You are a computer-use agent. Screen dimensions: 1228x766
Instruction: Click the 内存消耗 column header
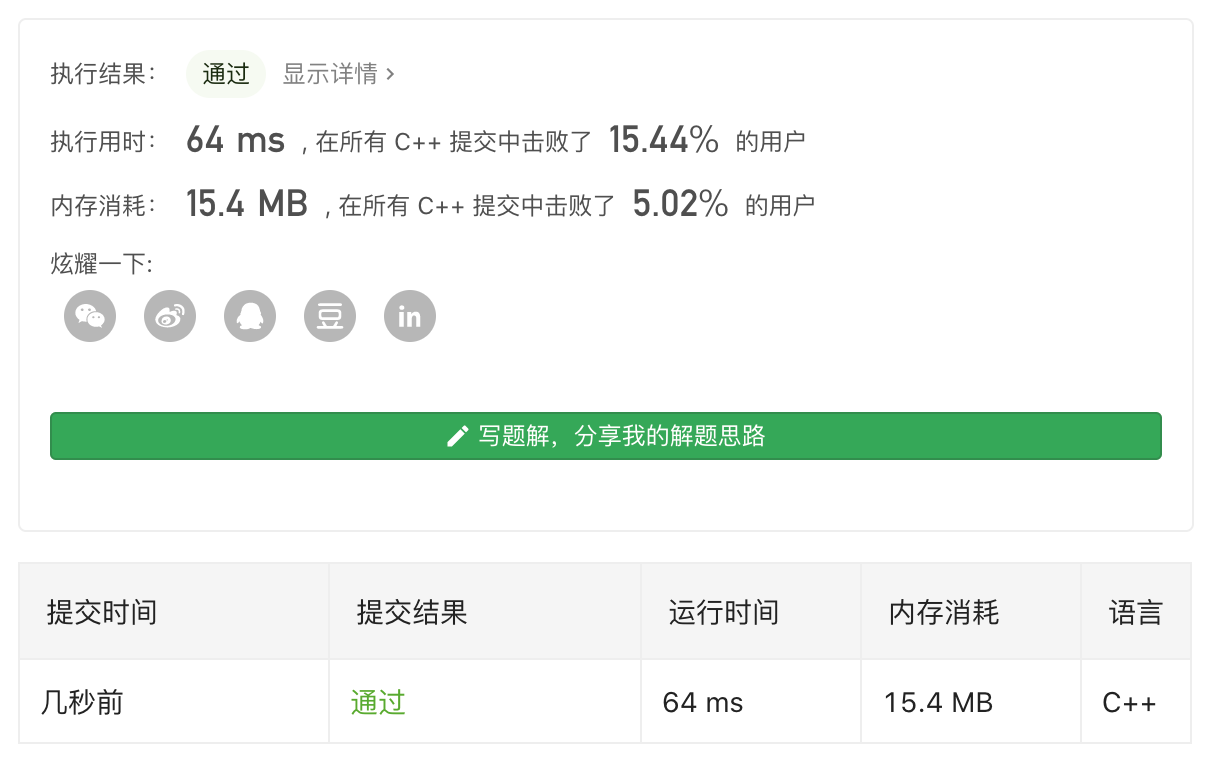[x=944, y=612]
